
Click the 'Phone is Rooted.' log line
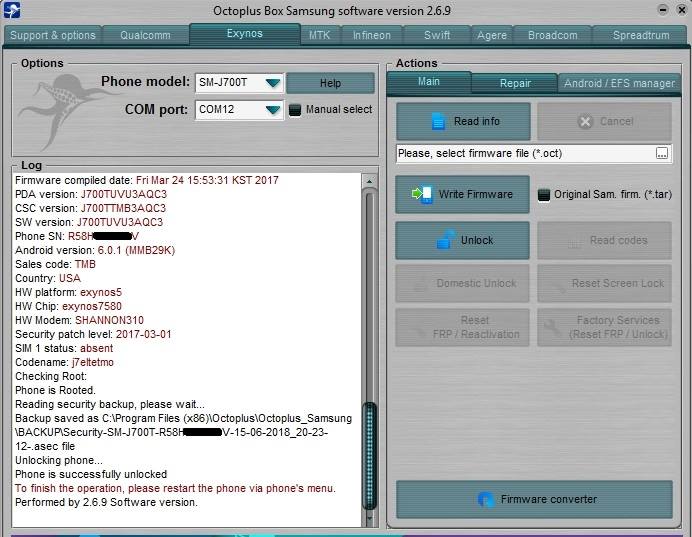[x=56, y=391]
